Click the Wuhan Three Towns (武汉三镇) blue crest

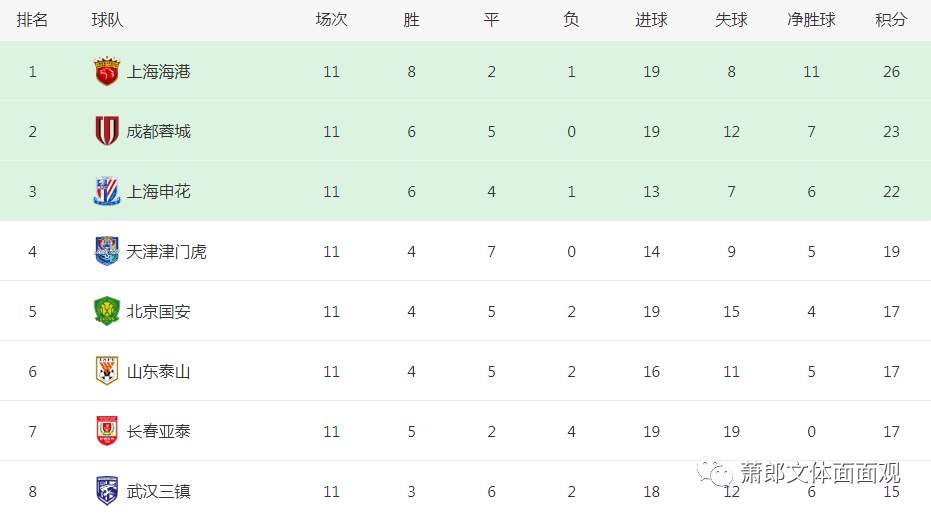(x=107, y=491)
